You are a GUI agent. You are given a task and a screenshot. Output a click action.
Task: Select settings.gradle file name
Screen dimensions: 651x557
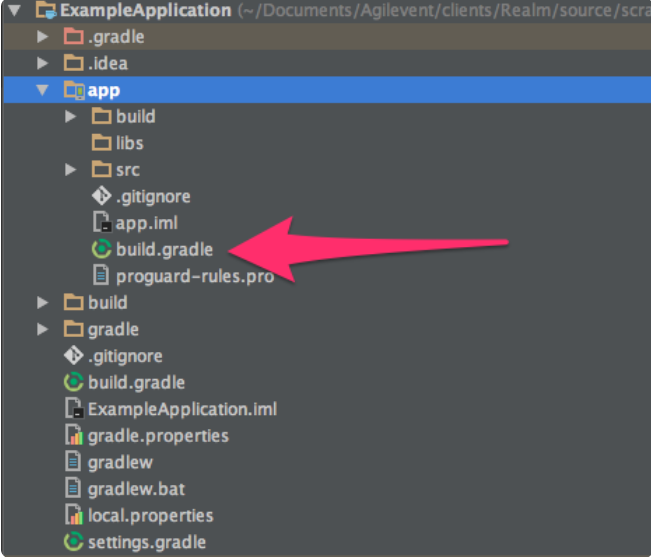tap(147, 542)
